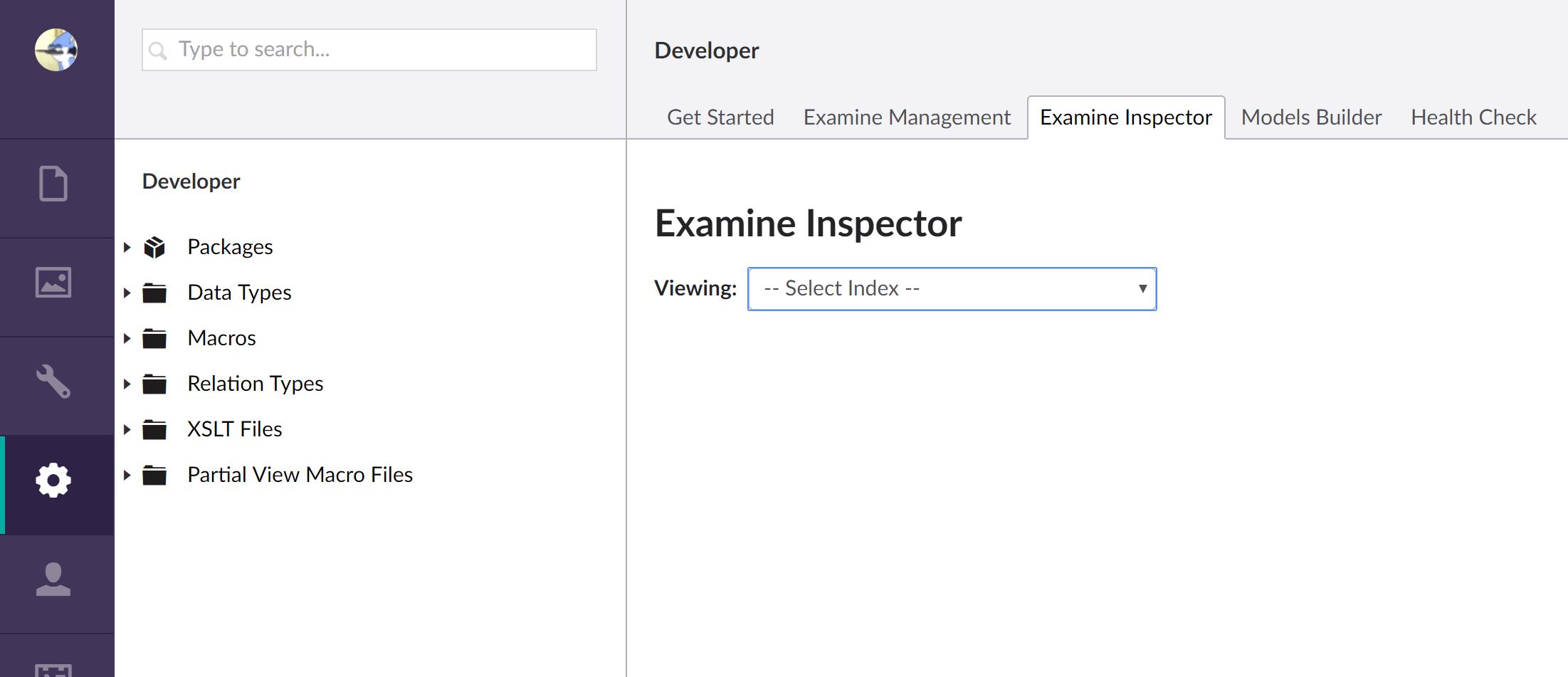Screen dimensions: 1568x677
Task: Click the Relation Types folder icon
Action: (154, 384)
